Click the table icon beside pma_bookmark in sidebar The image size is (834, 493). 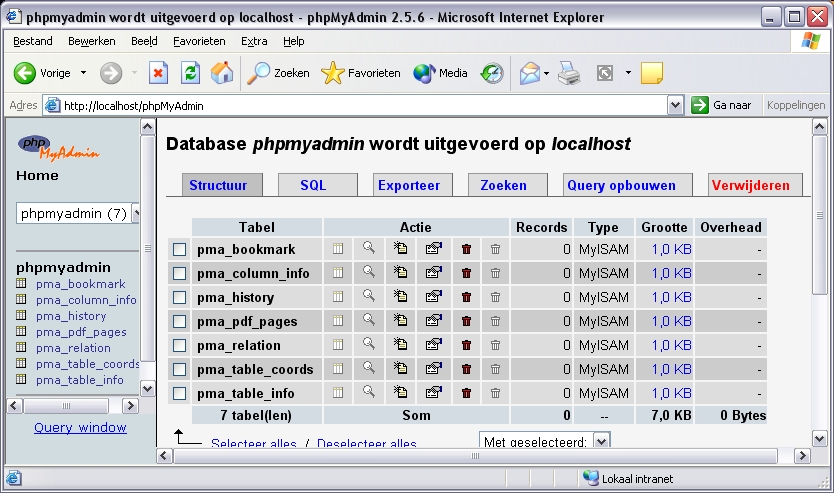pos(21,283)
